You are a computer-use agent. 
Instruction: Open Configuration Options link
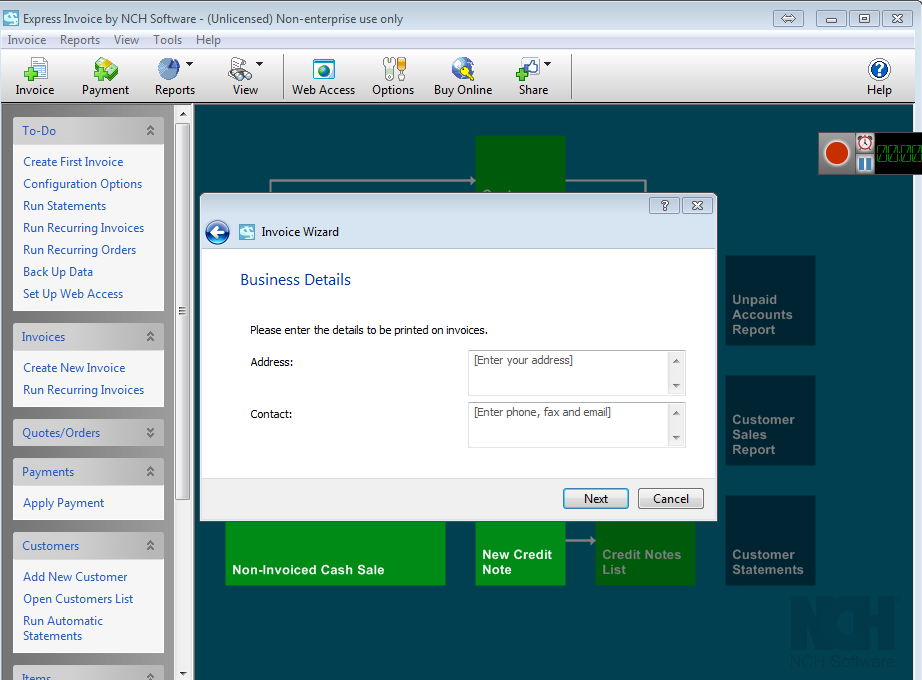tap(83, 184)
